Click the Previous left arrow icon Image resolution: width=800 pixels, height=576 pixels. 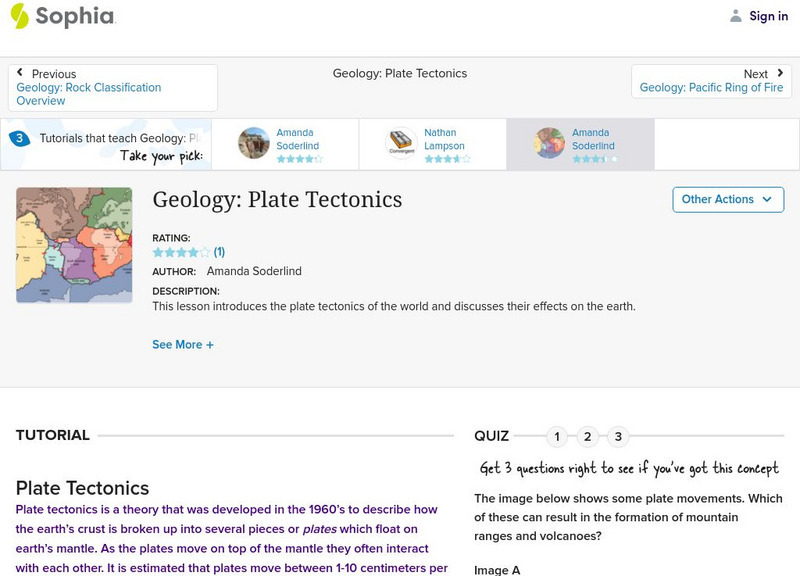point(21,74)
